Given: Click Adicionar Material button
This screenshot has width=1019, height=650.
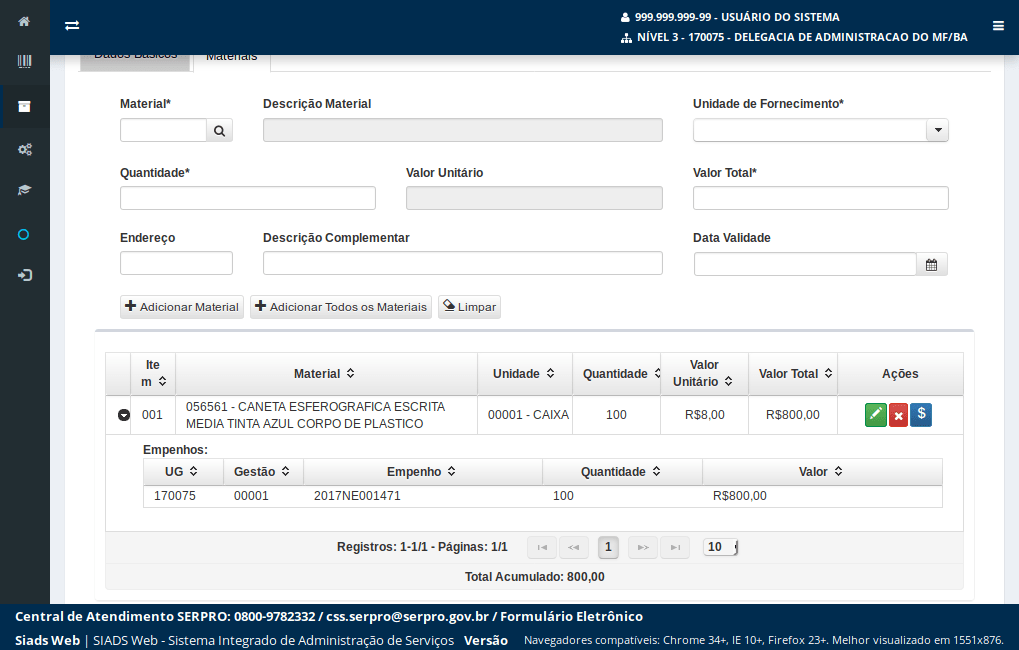Looking at the screenshot, I should (182, 307).
